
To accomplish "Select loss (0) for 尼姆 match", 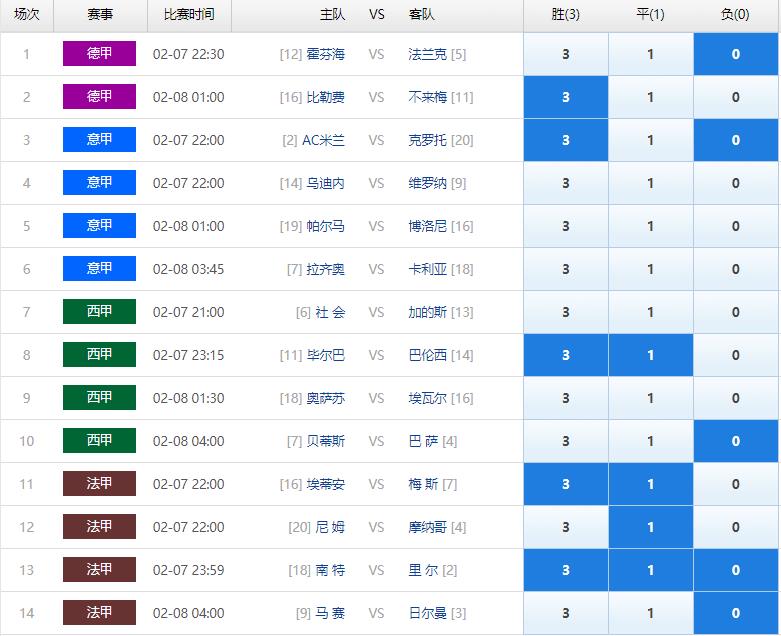I will coord(736,527).
